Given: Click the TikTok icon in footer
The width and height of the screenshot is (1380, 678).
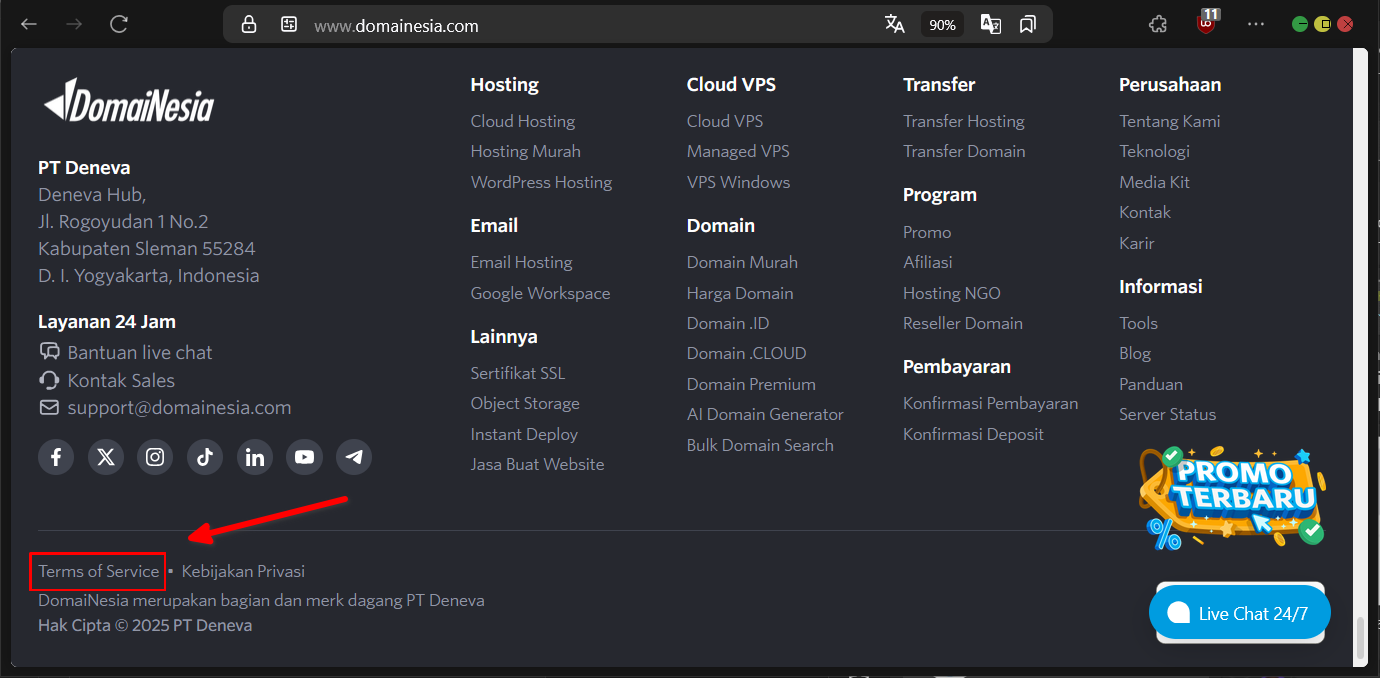Looking at the screenshot, I should pos(205,457).
